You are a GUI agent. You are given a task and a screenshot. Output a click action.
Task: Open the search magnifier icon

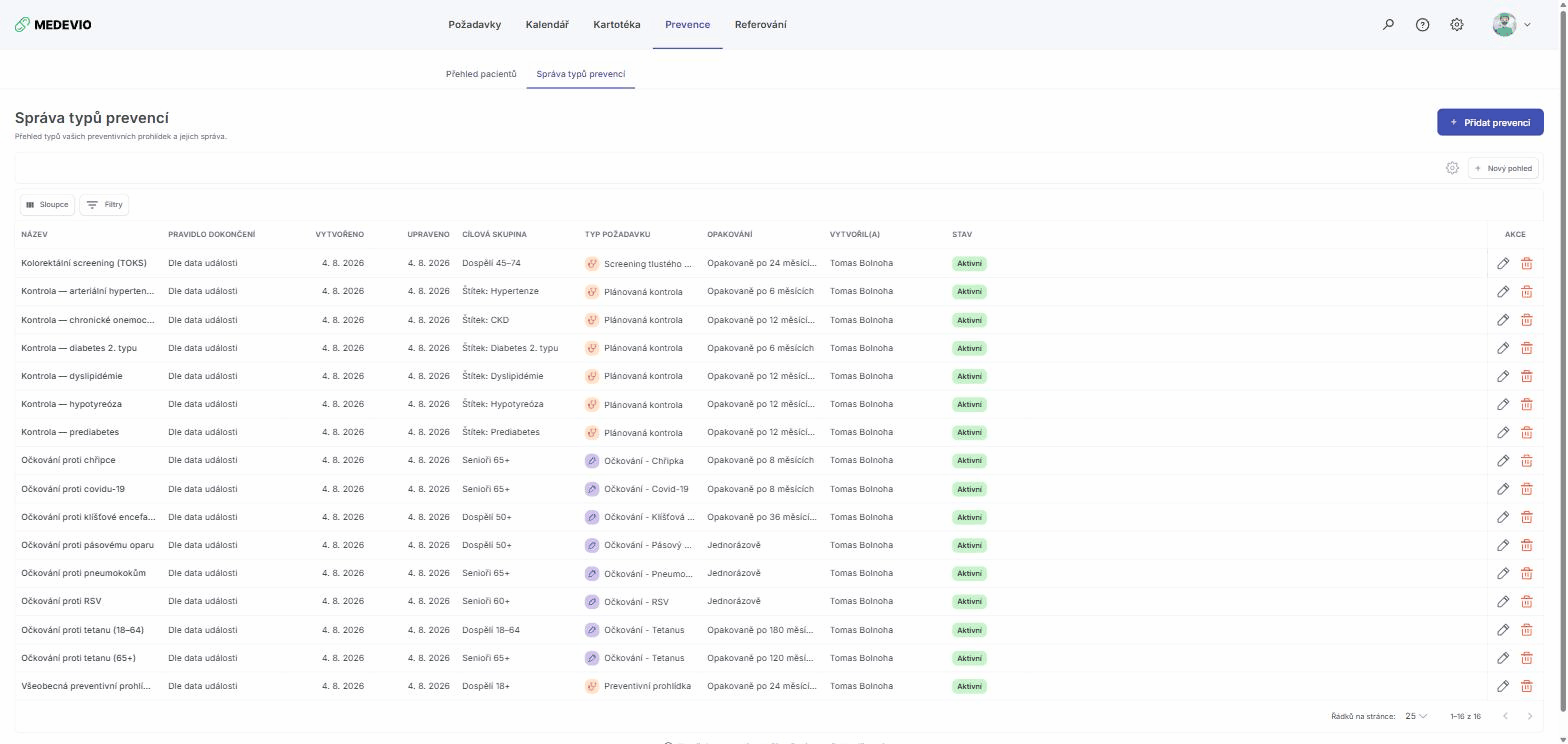click(x=1388, y=25)
